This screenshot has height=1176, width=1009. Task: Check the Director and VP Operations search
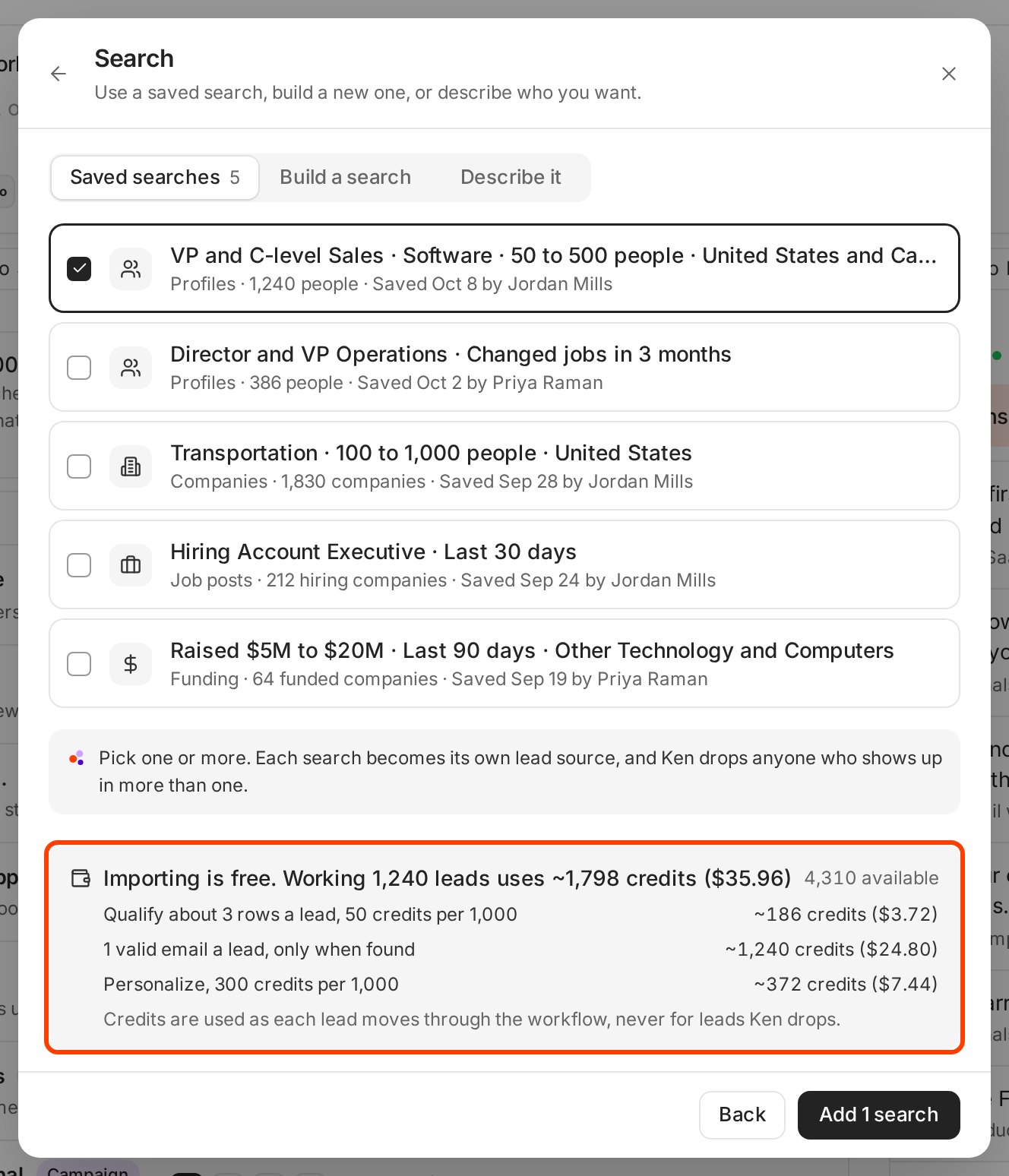tap(79, 368)
